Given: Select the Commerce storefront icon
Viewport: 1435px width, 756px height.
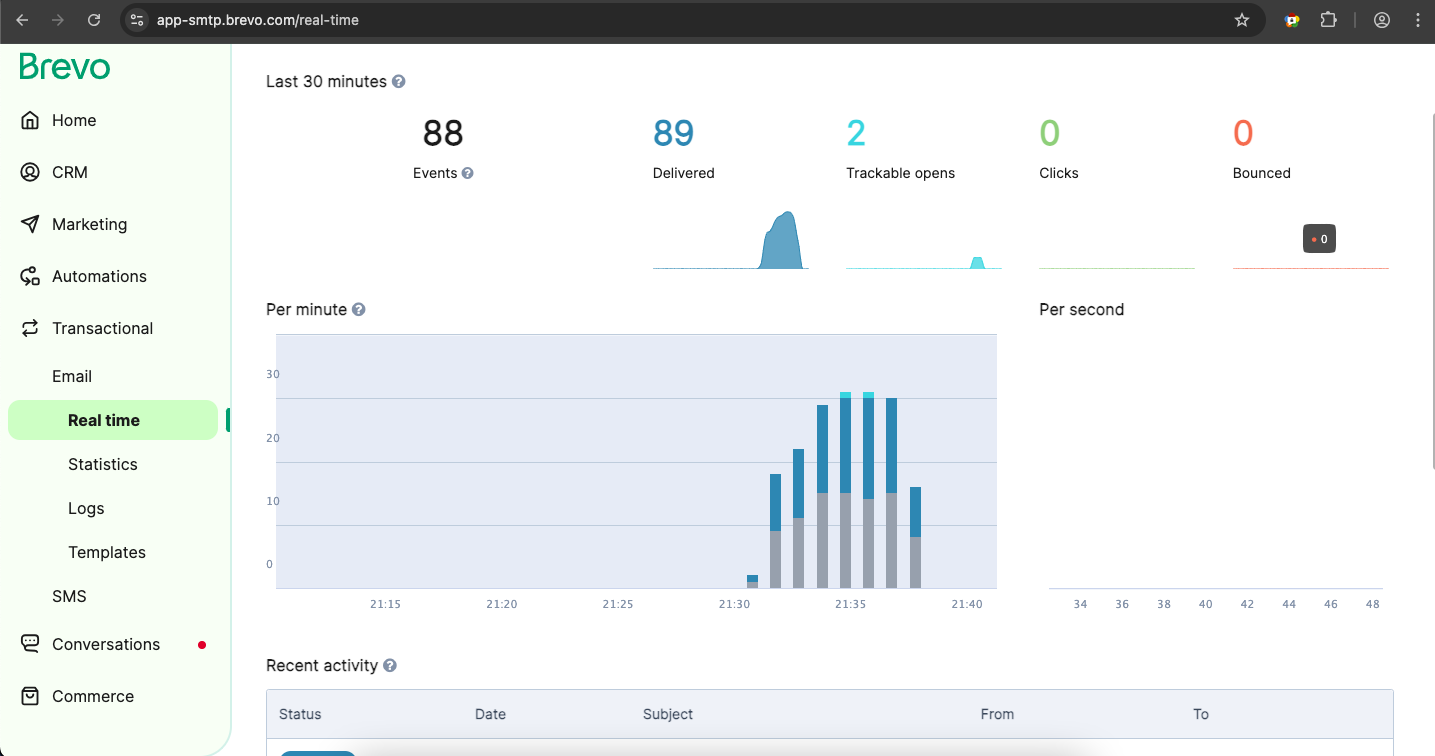Looking at the screenshot, I should coord(30,696).
